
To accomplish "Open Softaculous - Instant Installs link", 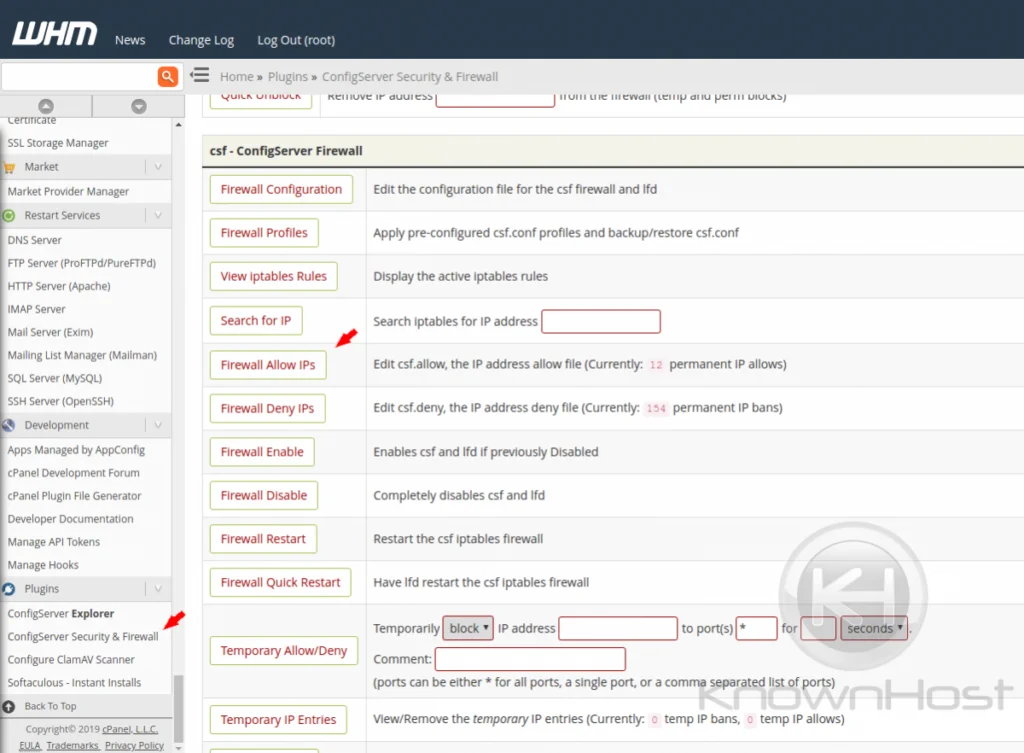I will point(74,682).
